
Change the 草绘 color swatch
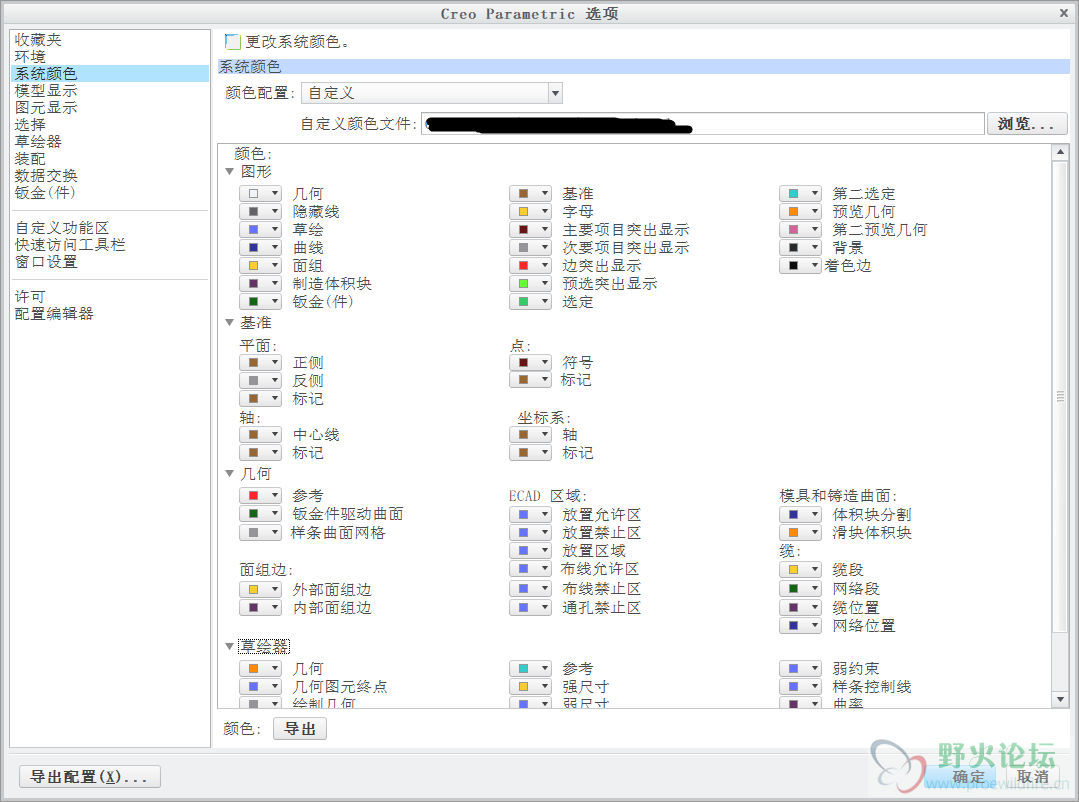pos(261,229)
